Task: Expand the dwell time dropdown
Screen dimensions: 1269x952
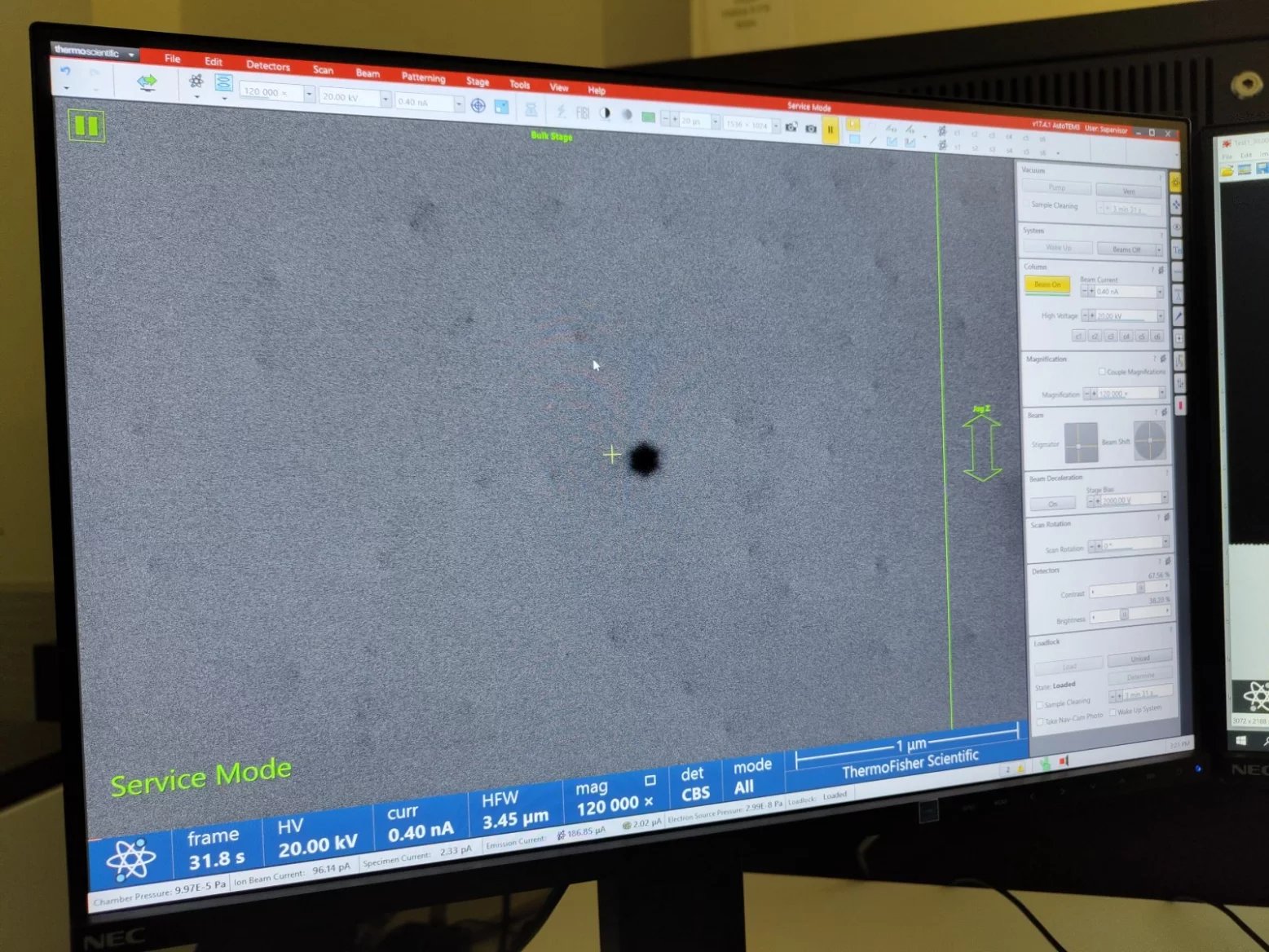Action: point(715,122)
